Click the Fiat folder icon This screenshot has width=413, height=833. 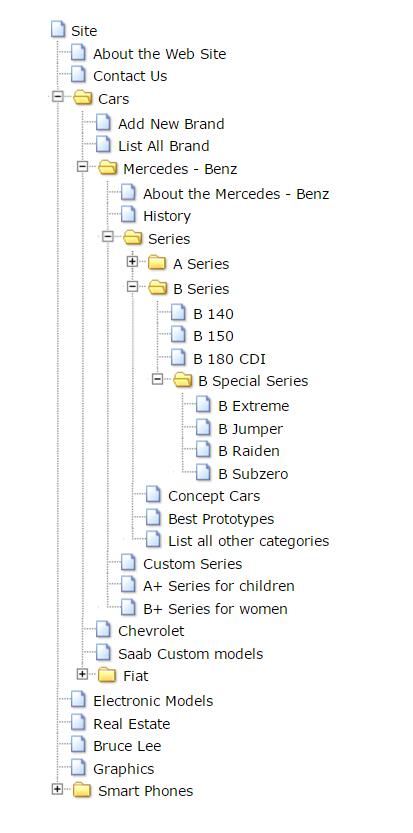click(x=107, y=675)
